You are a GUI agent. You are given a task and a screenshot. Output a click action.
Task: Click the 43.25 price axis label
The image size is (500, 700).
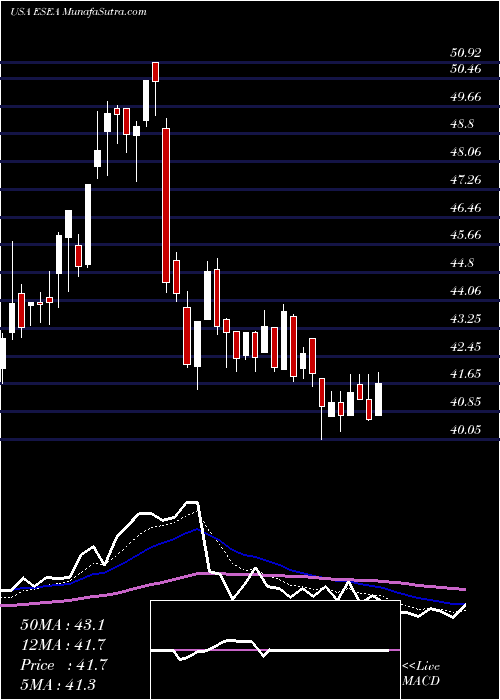point(466,319)
